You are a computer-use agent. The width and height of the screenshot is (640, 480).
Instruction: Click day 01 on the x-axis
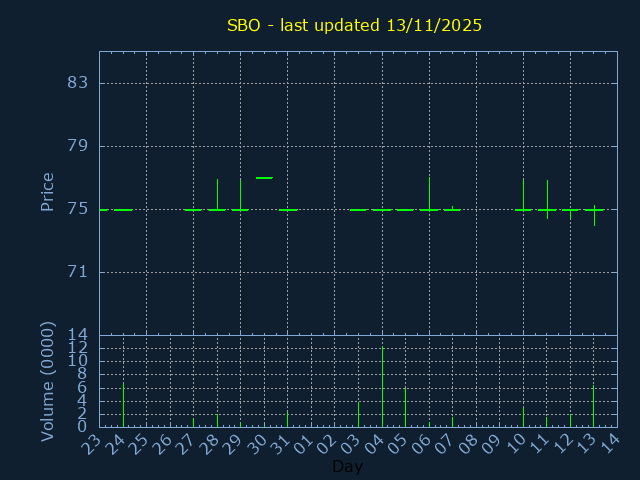pos(305,444)
